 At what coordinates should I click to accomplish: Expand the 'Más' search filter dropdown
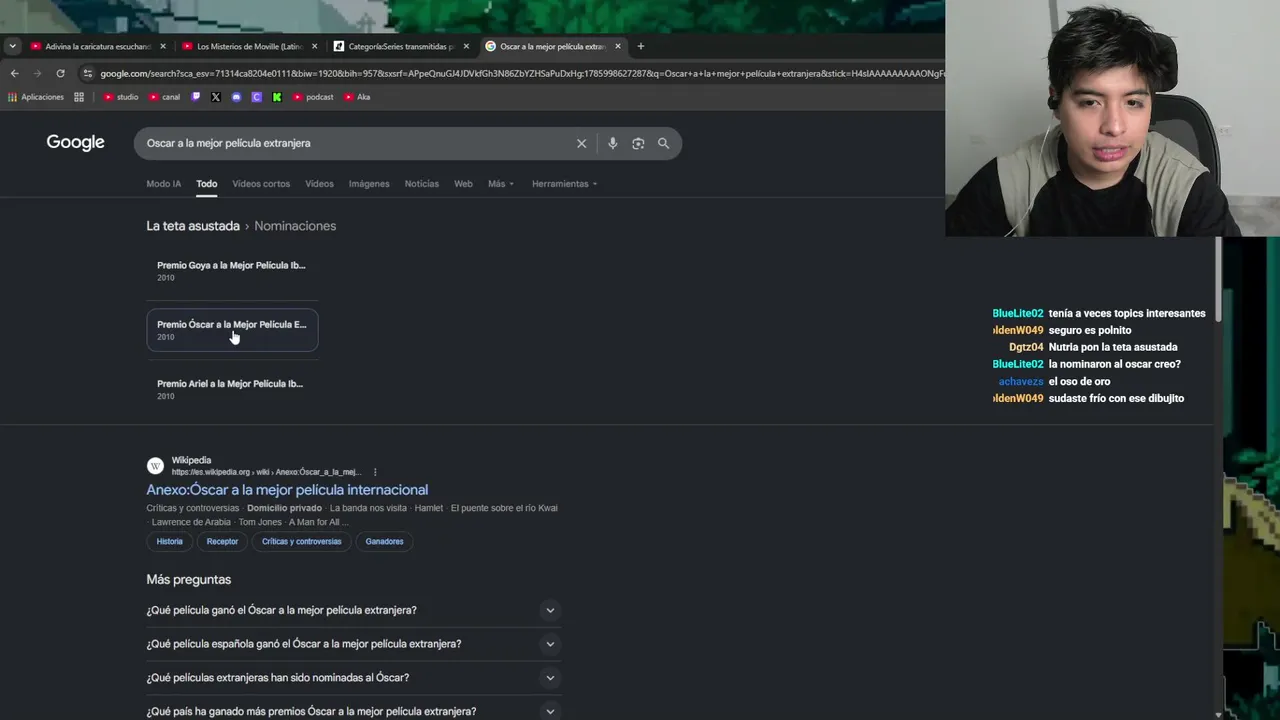pyautogui.click(x=501, y=184)
